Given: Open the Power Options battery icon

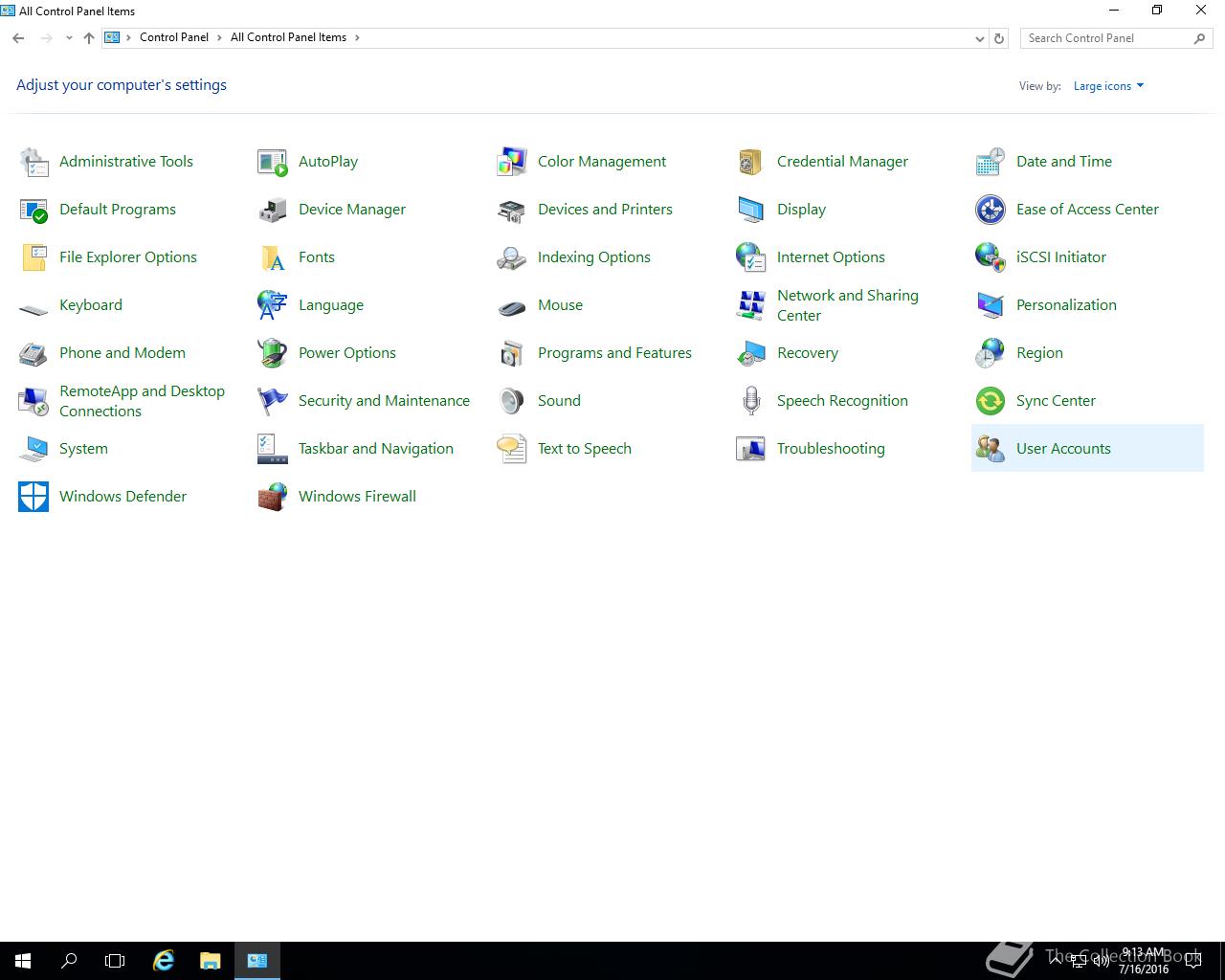Looking at the screenshot, I should click(273, 353).
